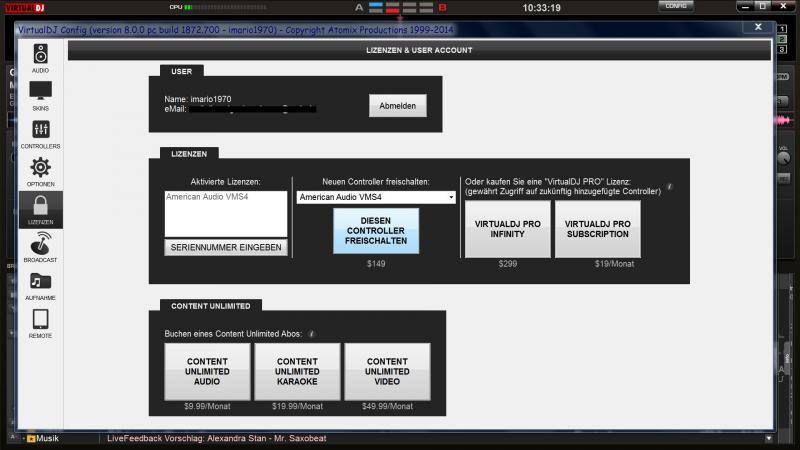Select deck layout 1 in main window

point(782,29)
